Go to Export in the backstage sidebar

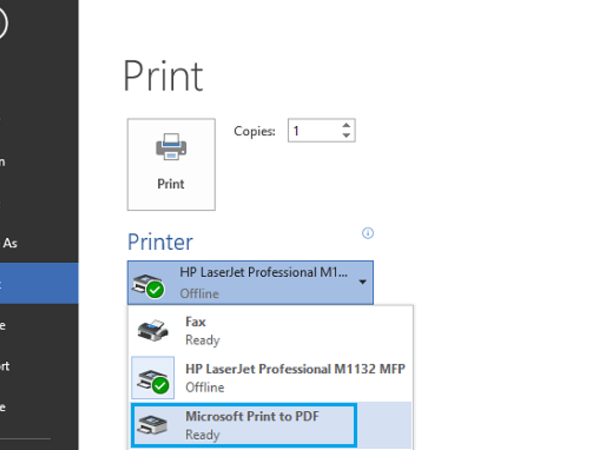point(6,365)
